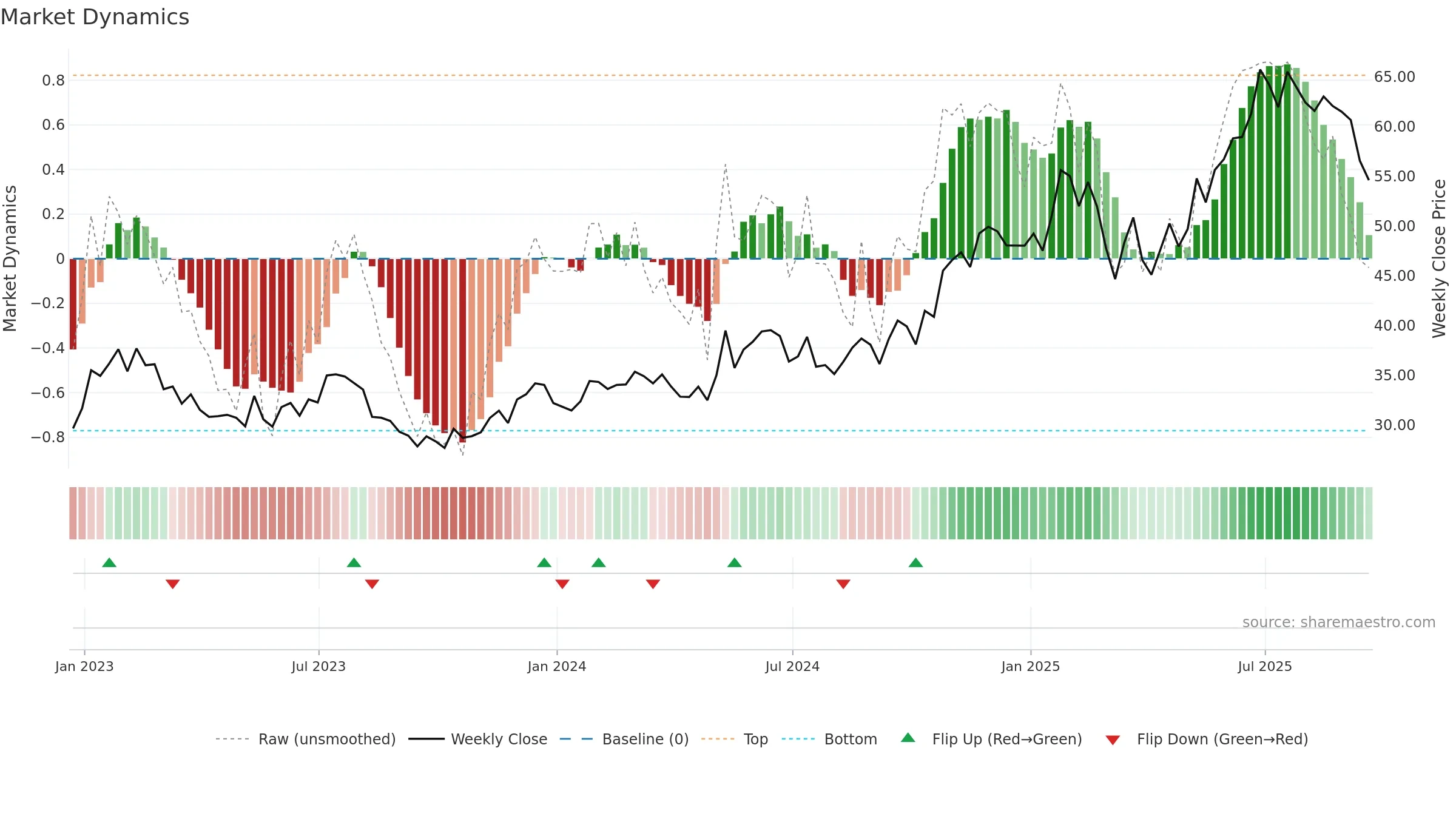Select the green flip-up marker just after Jan 2024
Image resolution: width=1456 pixels, height=819 pixels.
point(599,562)
